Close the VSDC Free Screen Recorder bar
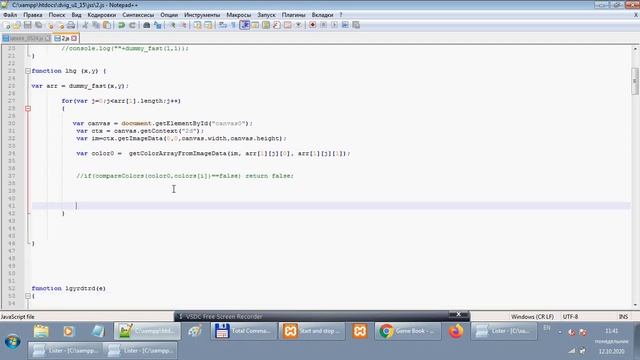Viewport: 640px width, 360px height. pyautogui.click(x=458, y=314)
